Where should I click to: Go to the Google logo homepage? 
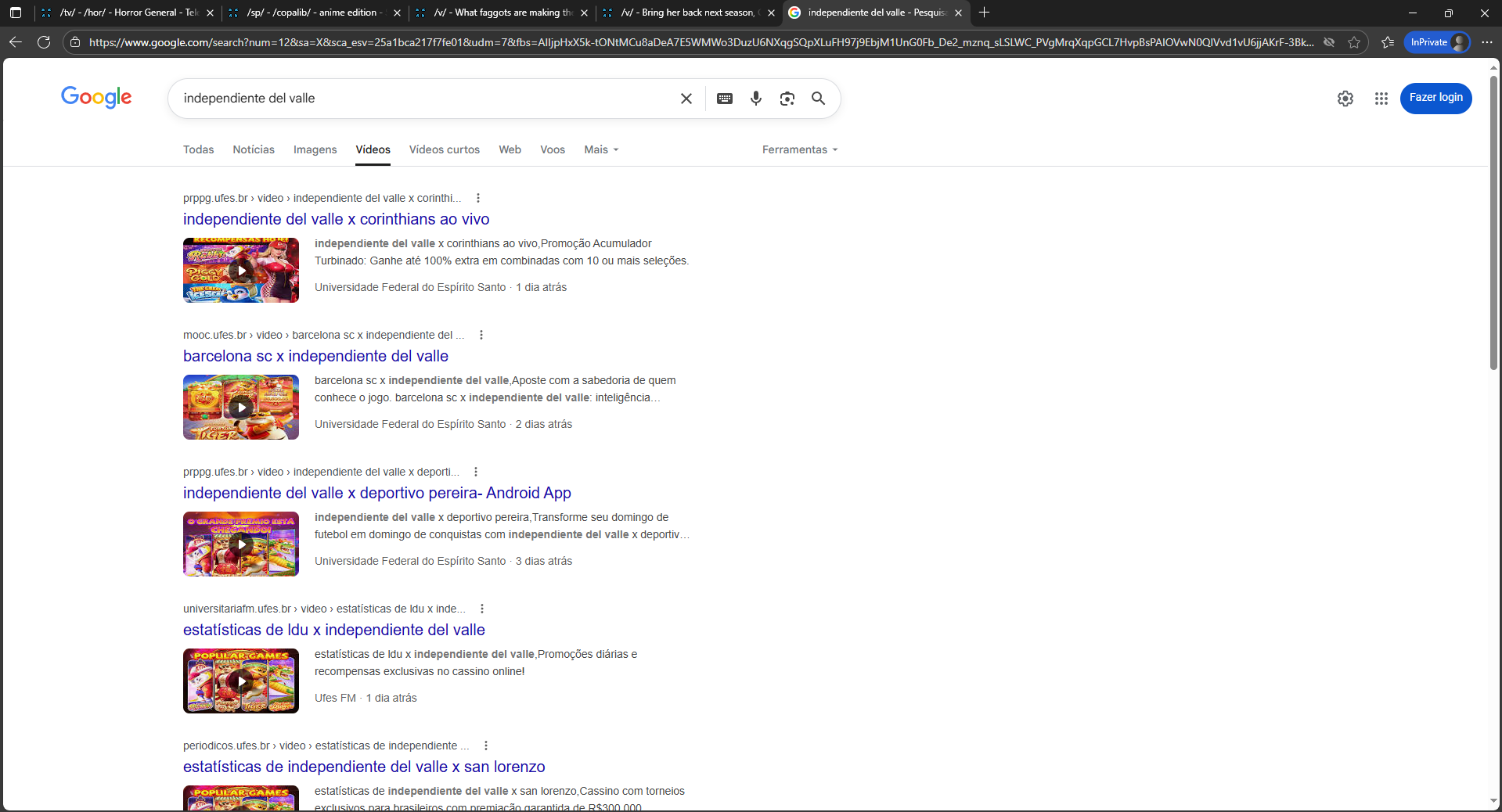96,98
